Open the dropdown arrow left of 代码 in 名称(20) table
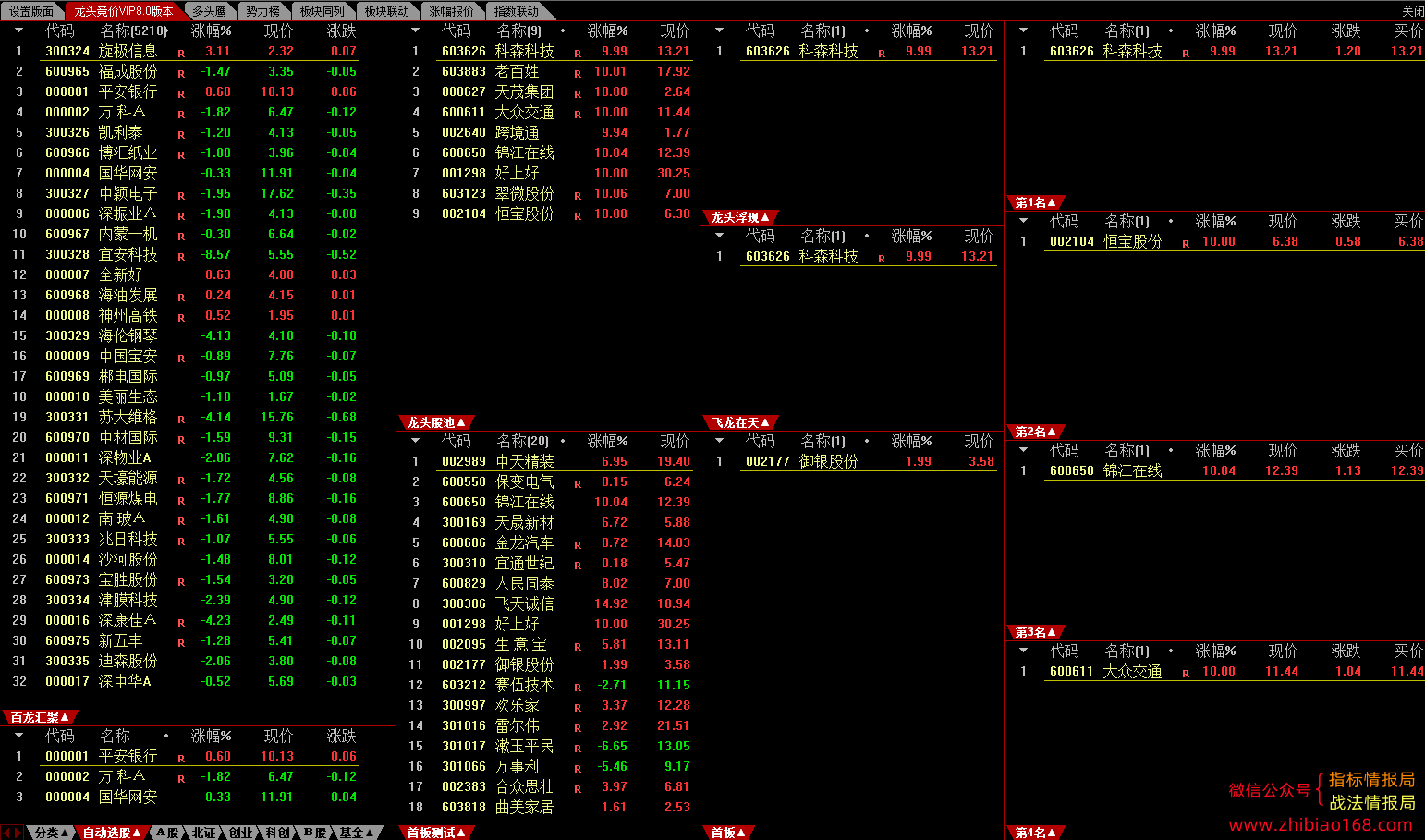The height and width of the screenshot is (840, 1425). coord(415,441)
